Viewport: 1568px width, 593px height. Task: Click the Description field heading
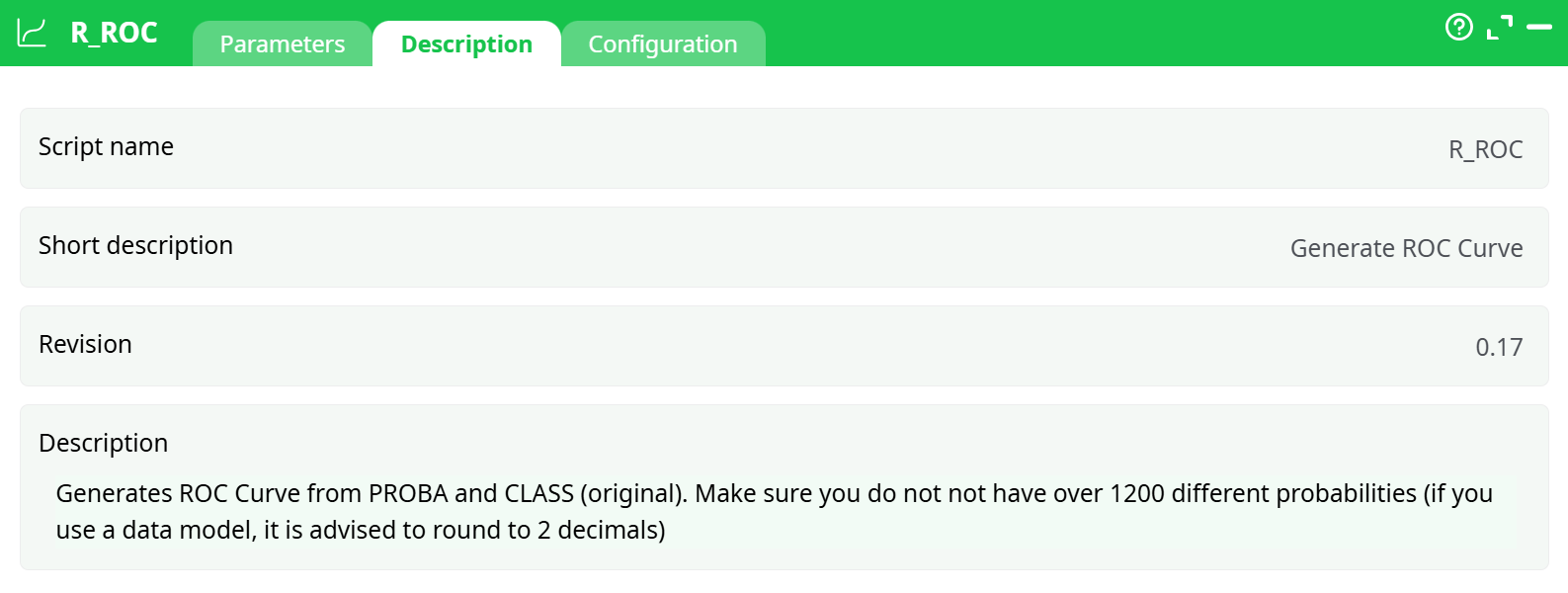103,444
